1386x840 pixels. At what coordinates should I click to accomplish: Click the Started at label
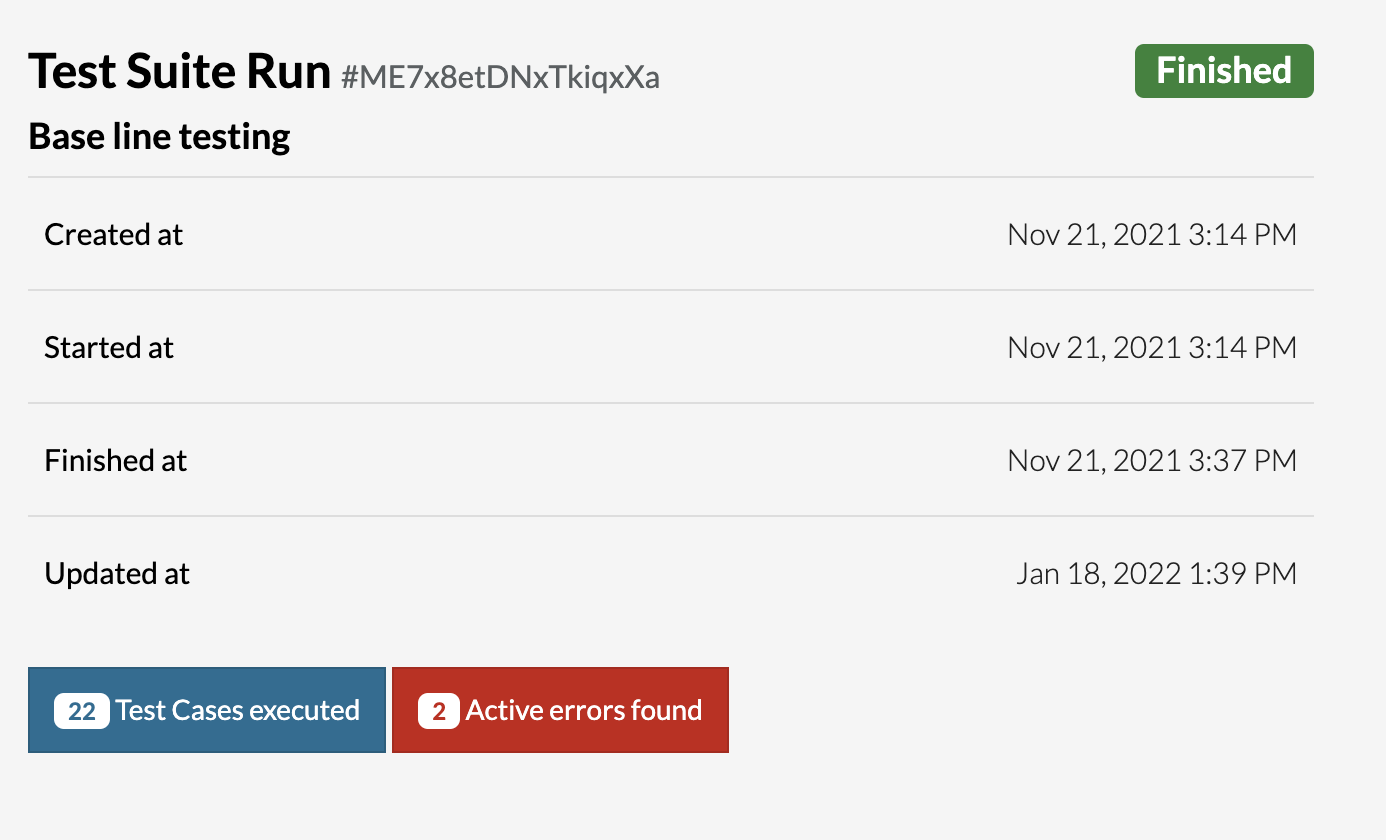pos(109,347)
